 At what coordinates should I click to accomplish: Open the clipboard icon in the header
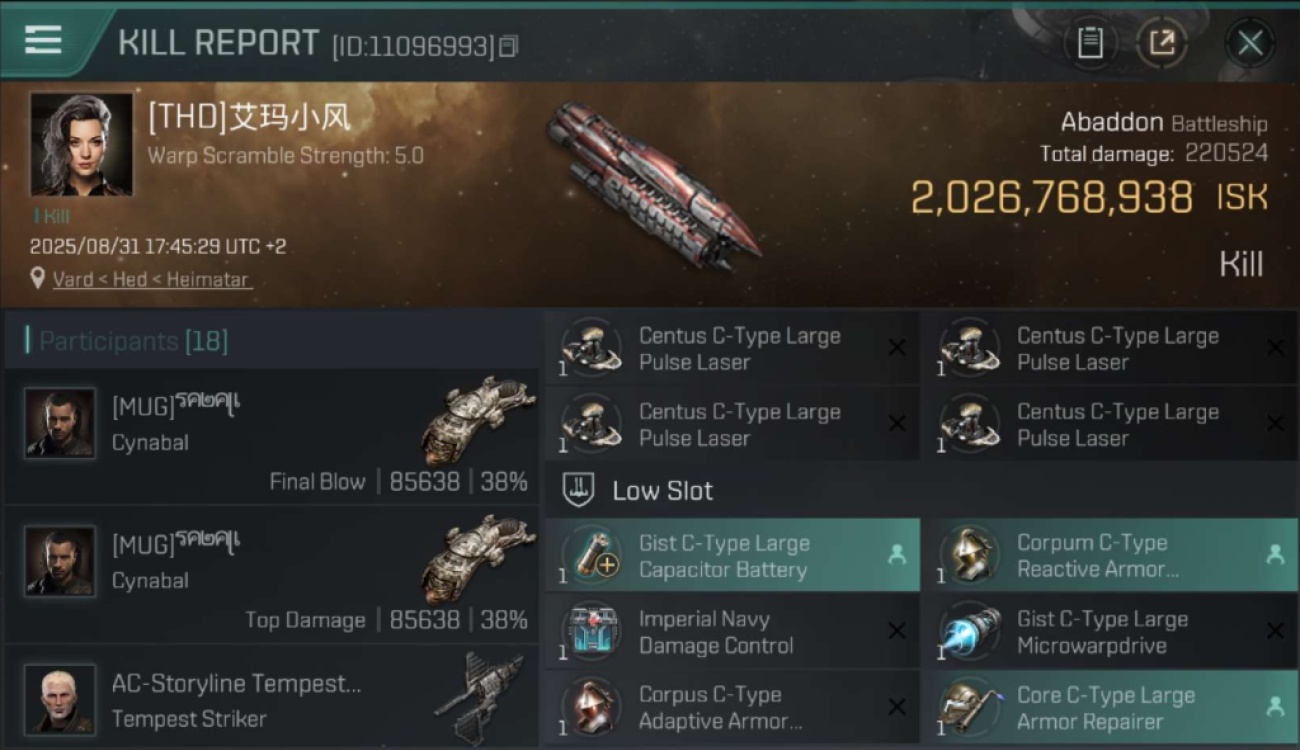[1090, 42]
